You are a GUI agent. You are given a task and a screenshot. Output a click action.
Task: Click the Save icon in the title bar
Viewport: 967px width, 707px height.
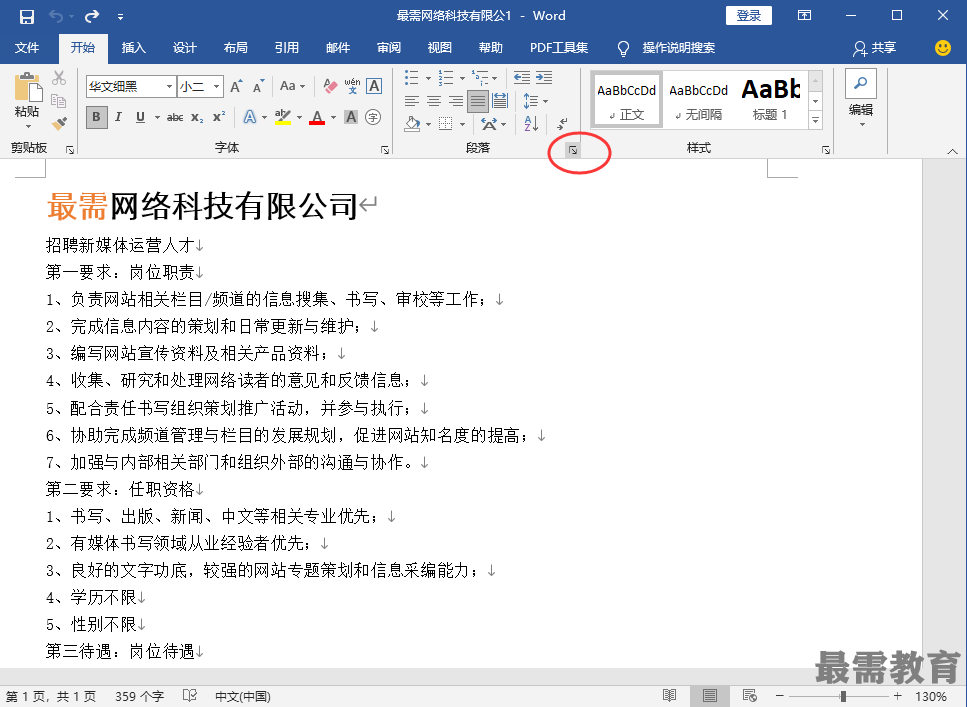pos(27,17)
